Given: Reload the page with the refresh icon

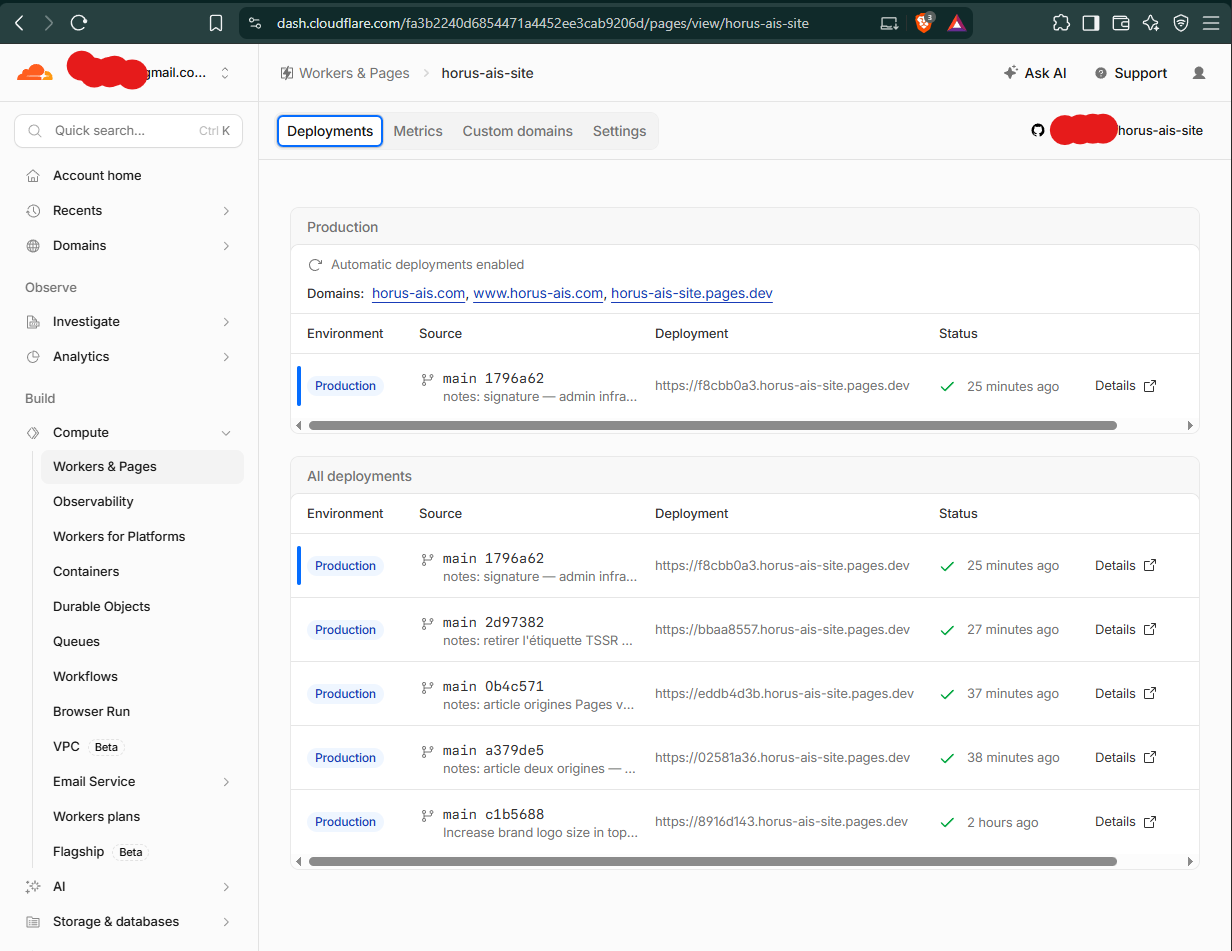Looking at the screenshot, I should tap(80, 22).
